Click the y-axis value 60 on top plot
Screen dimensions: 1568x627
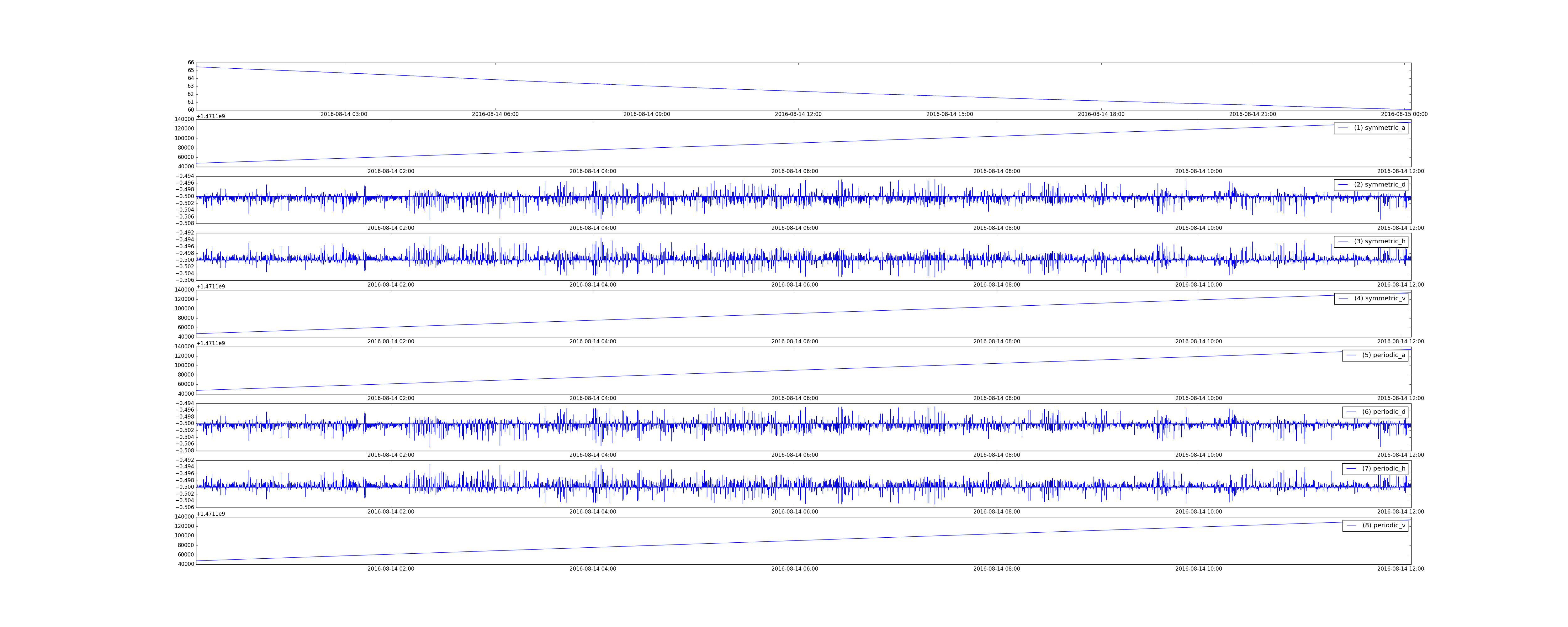click(x=191, y=110)
